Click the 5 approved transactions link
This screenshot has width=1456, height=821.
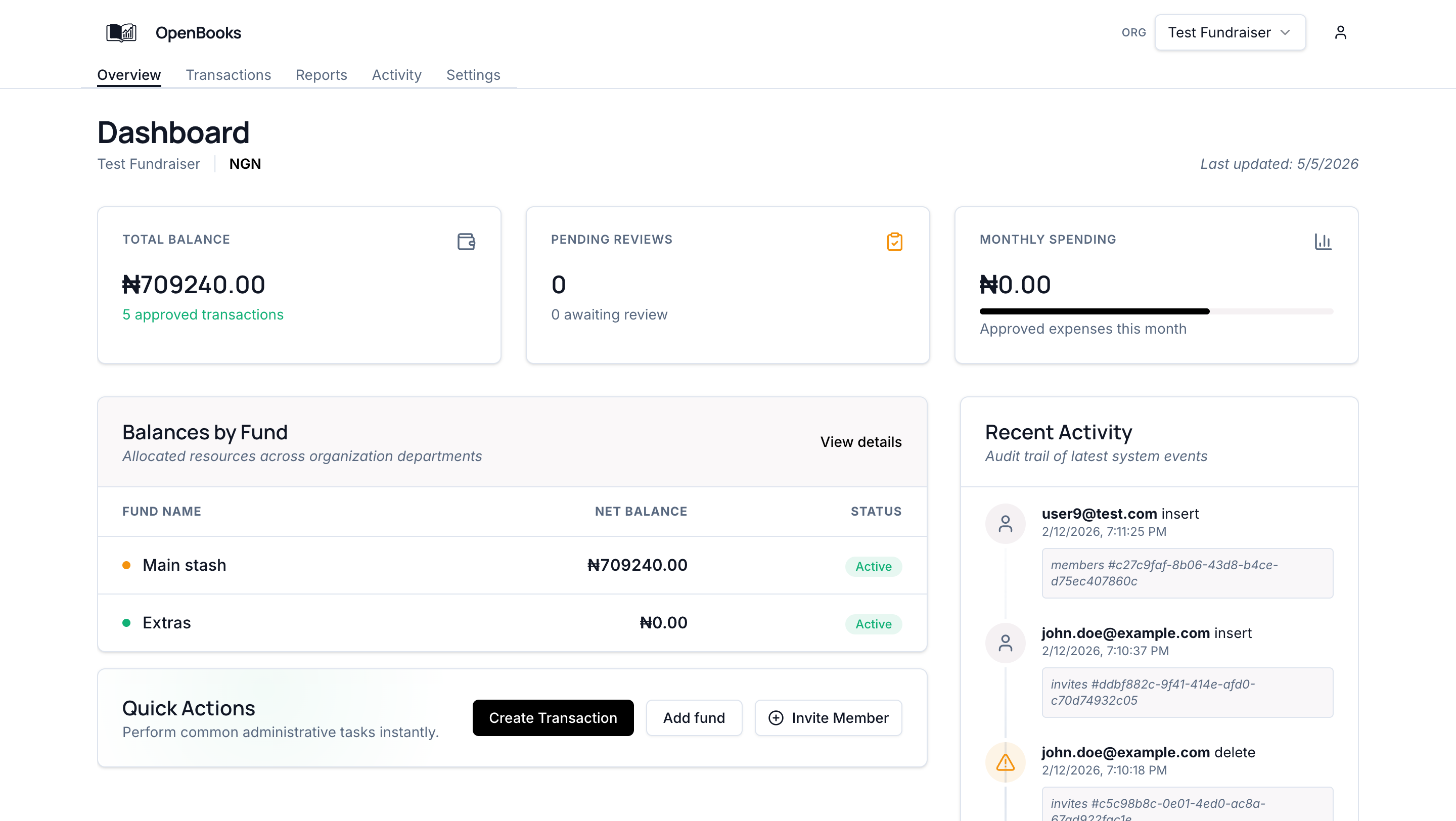[x=203, y=315]
